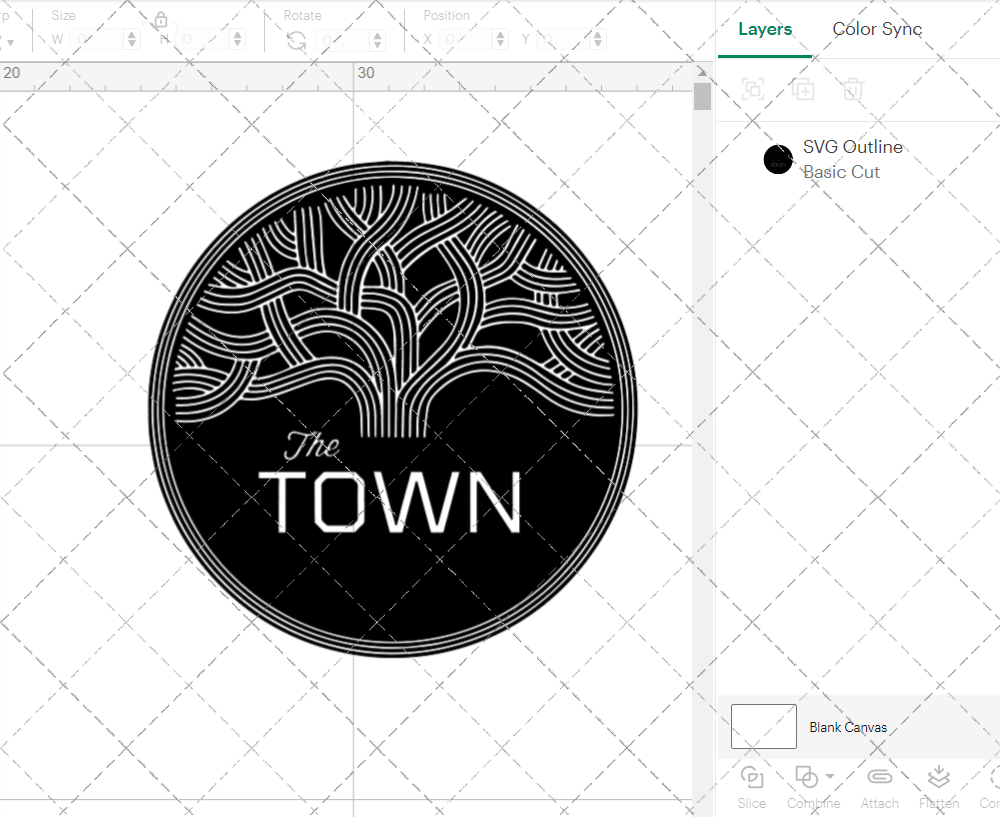Click the Attach paperclip icon
Image resolution: width=1000 pixels, height=817 pixels.
[879, 777]
